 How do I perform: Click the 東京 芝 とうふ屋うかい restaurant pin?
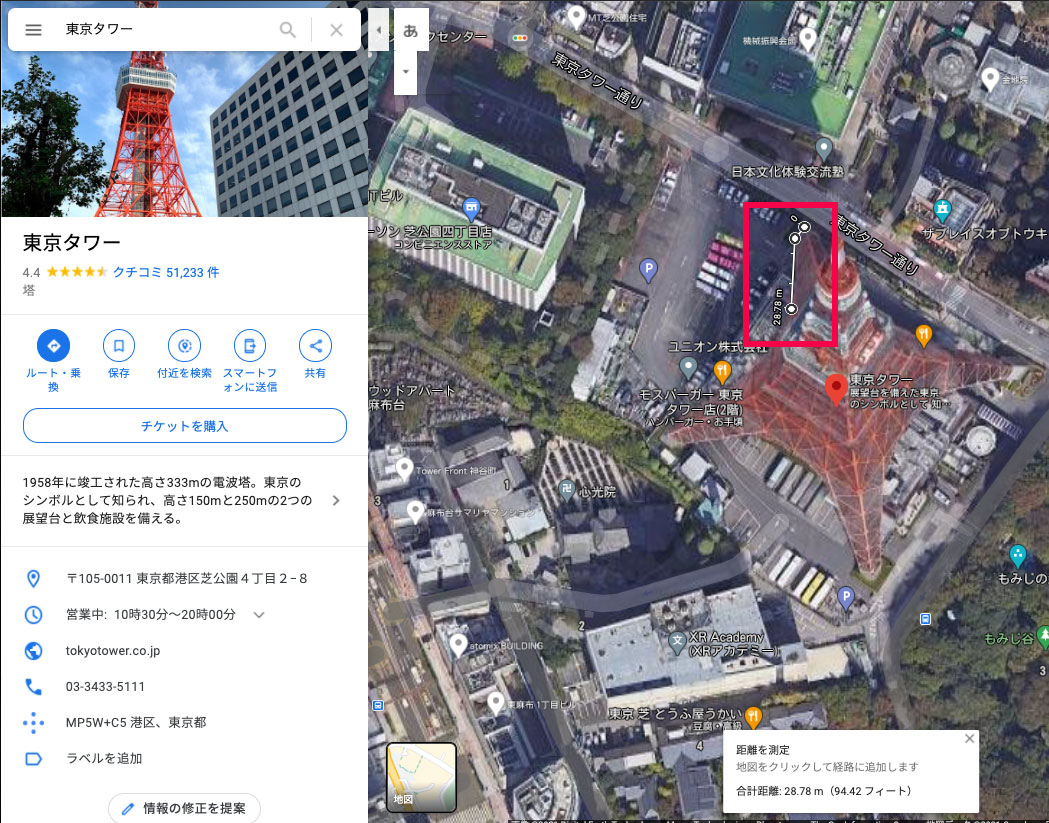(753, 717)
